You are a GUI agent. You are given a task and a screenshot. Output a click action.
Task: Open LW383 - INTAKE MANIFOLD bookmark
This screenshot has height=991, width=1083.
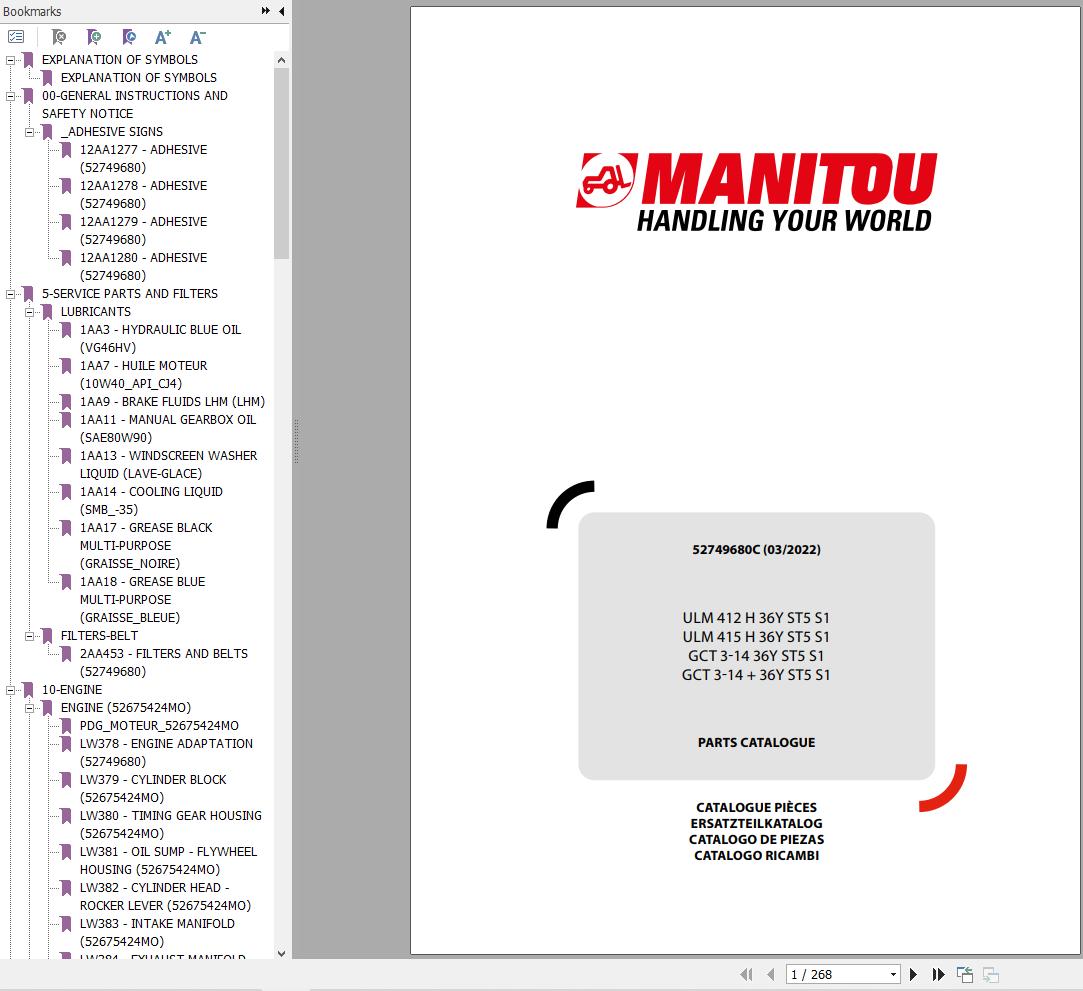157,932
